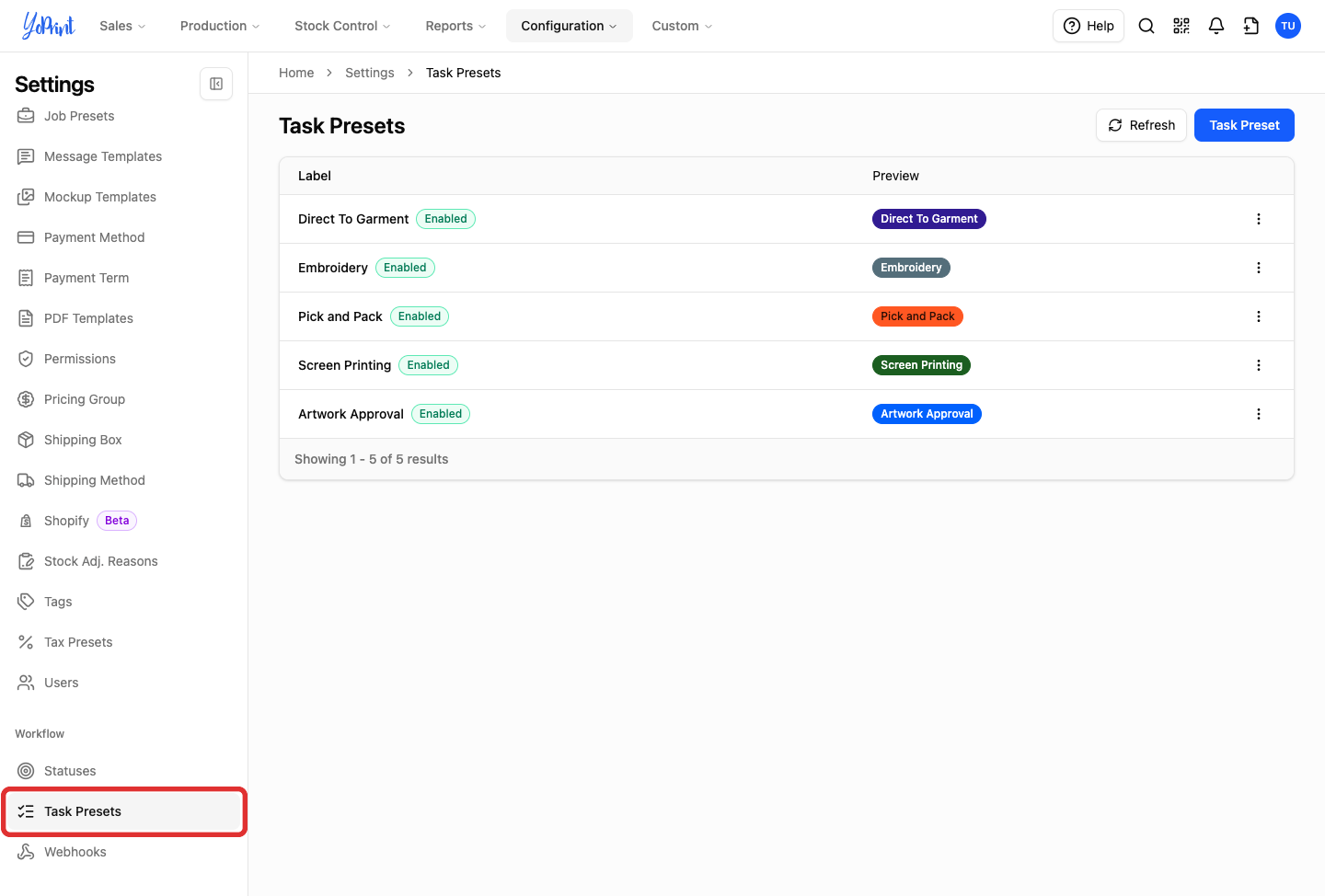The image size is (1325, 896).
Task: Open the Help button
Action: pyautogui.click(x=1089, y=26)
